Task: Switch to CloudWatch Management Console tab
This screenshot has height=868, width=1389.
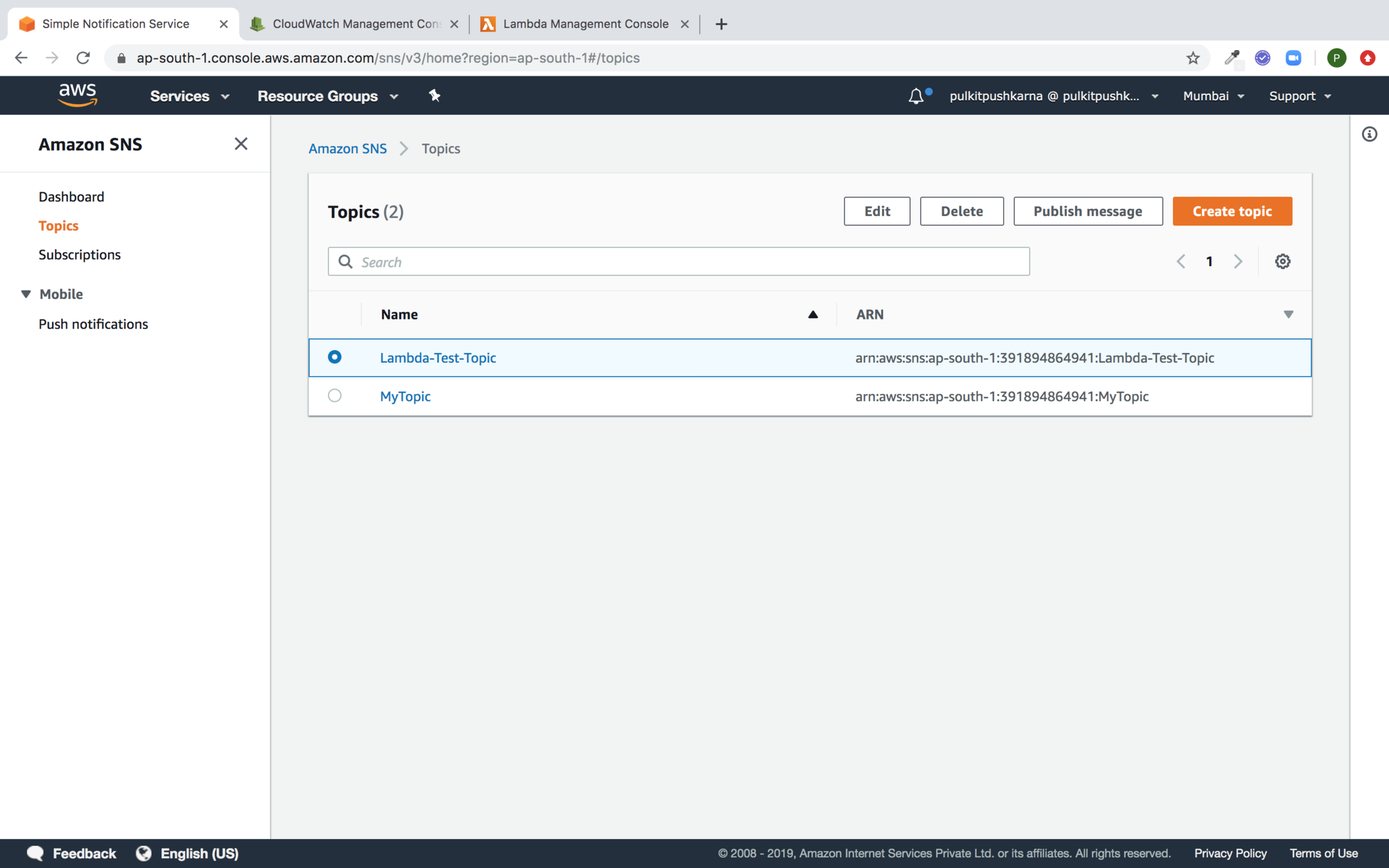Action: [355, 24]
